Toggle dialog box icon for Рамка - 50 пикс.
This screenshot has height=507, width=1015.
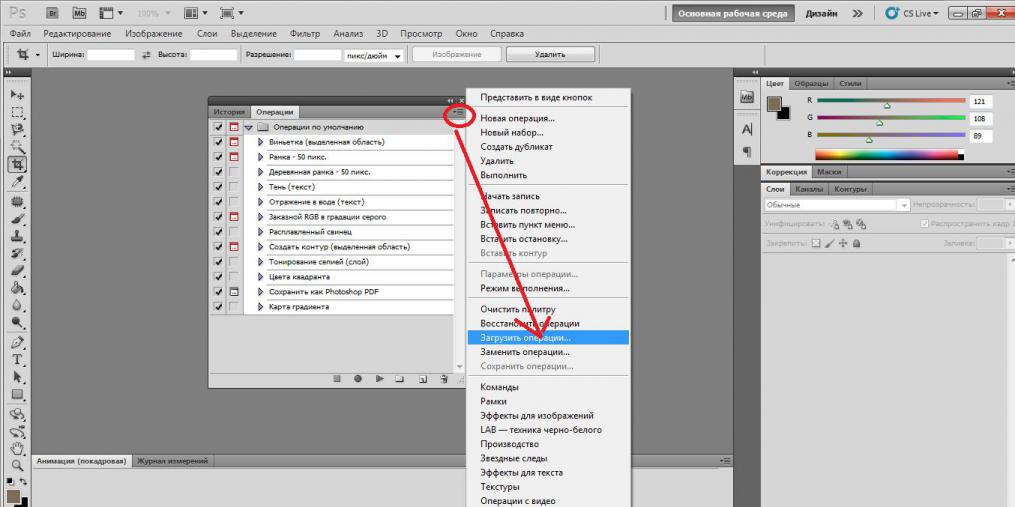(234, 157)
